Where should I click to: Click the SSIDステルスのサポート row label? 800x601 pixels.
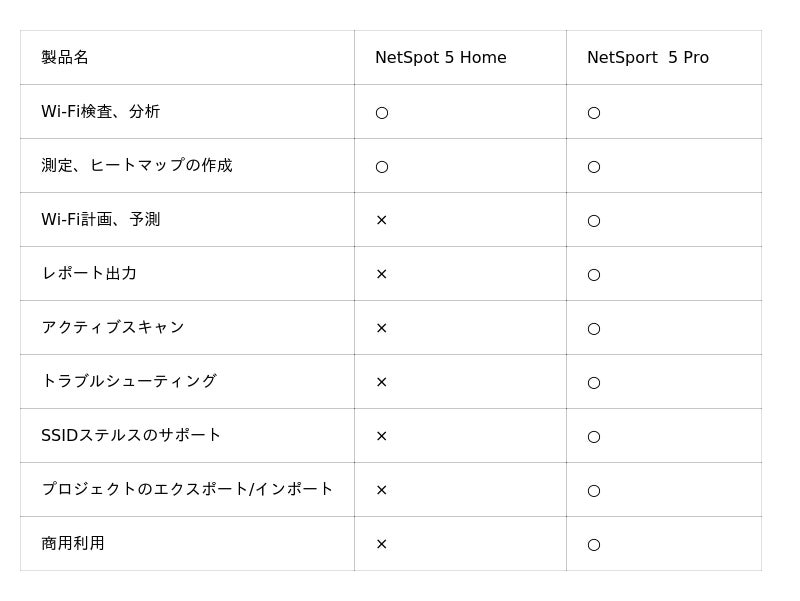coord(131,436)
